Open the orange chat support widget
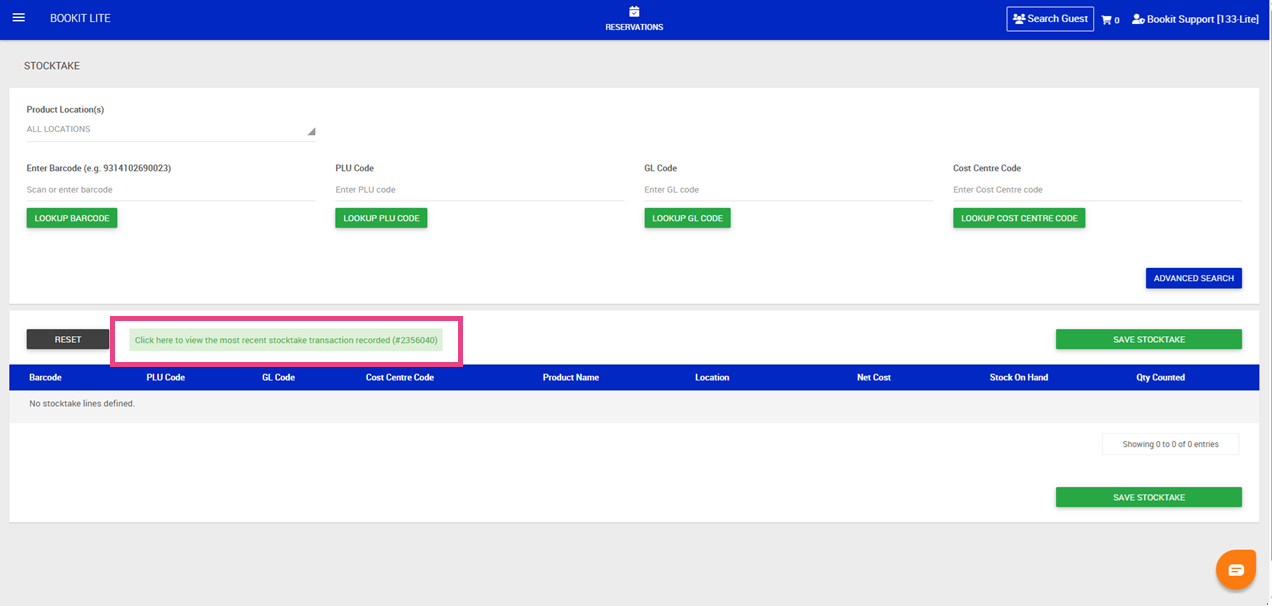The image size is (1272, 606). coord(1235,570)
